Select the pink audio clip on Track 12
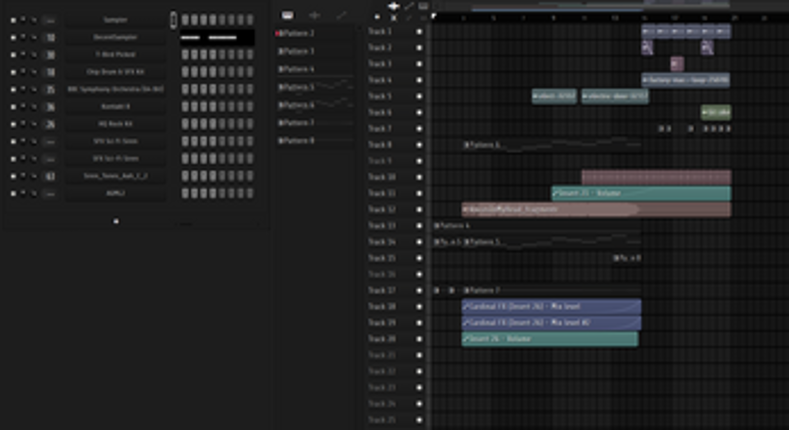789x430 pixels. [x=596, y=209]
